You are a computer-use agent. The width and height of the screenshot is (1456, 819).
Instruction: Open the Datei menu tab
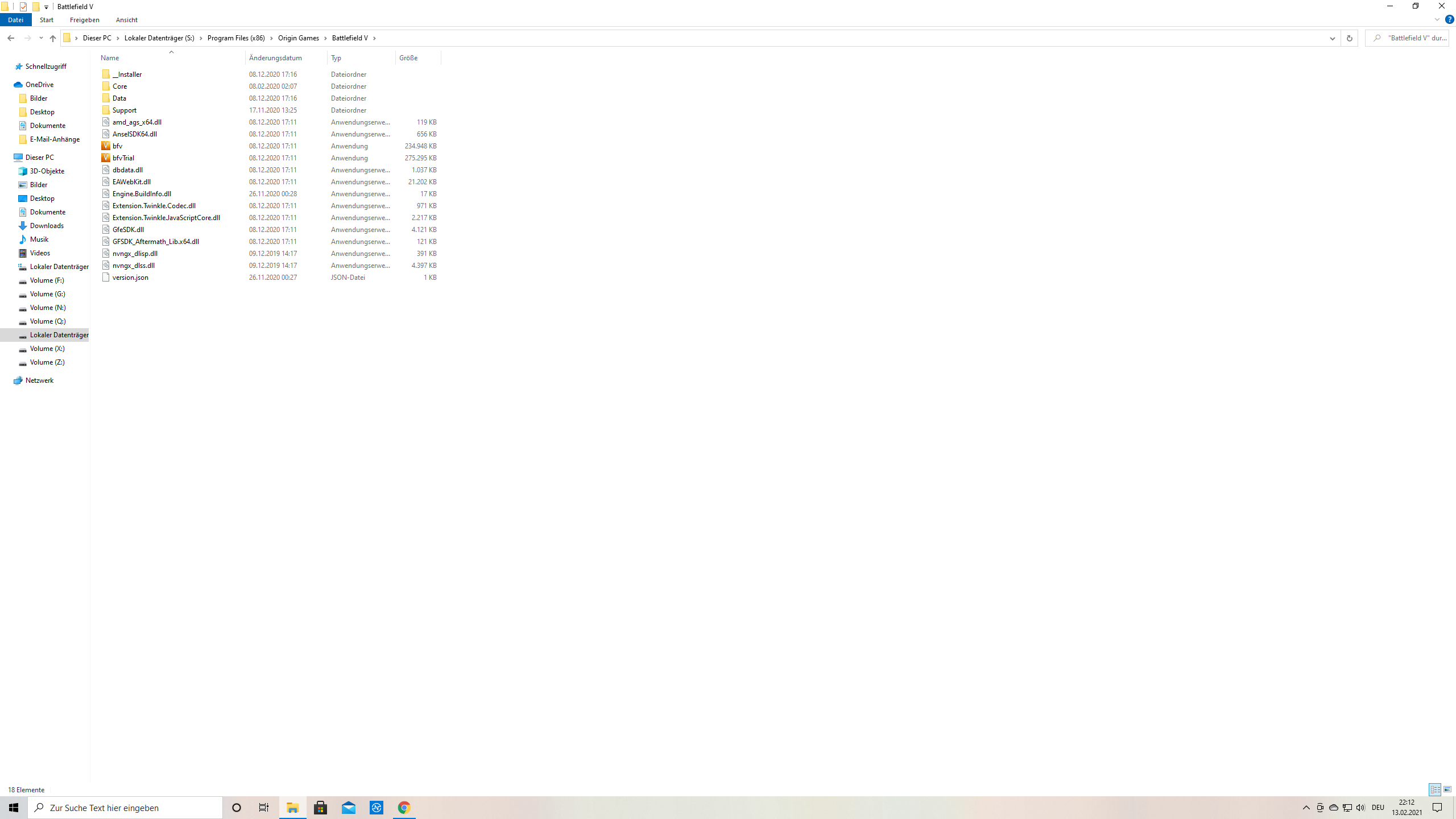tap(15, 20)
